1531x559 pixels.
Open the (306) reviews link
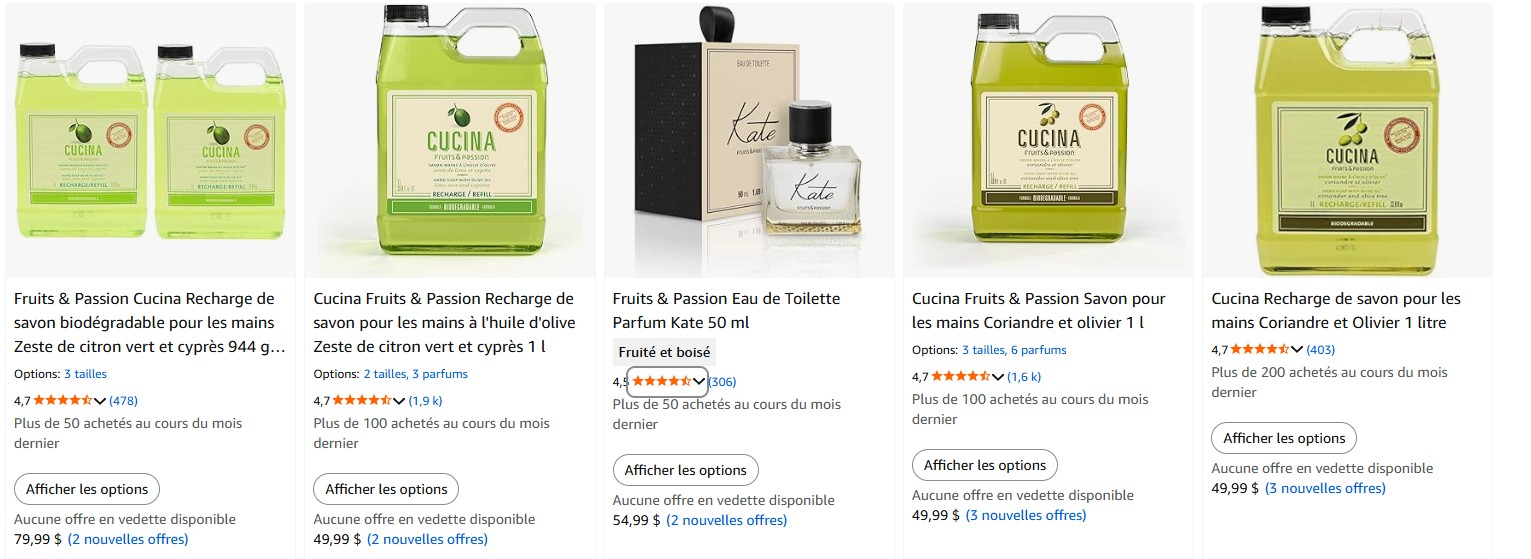[722, 381]
